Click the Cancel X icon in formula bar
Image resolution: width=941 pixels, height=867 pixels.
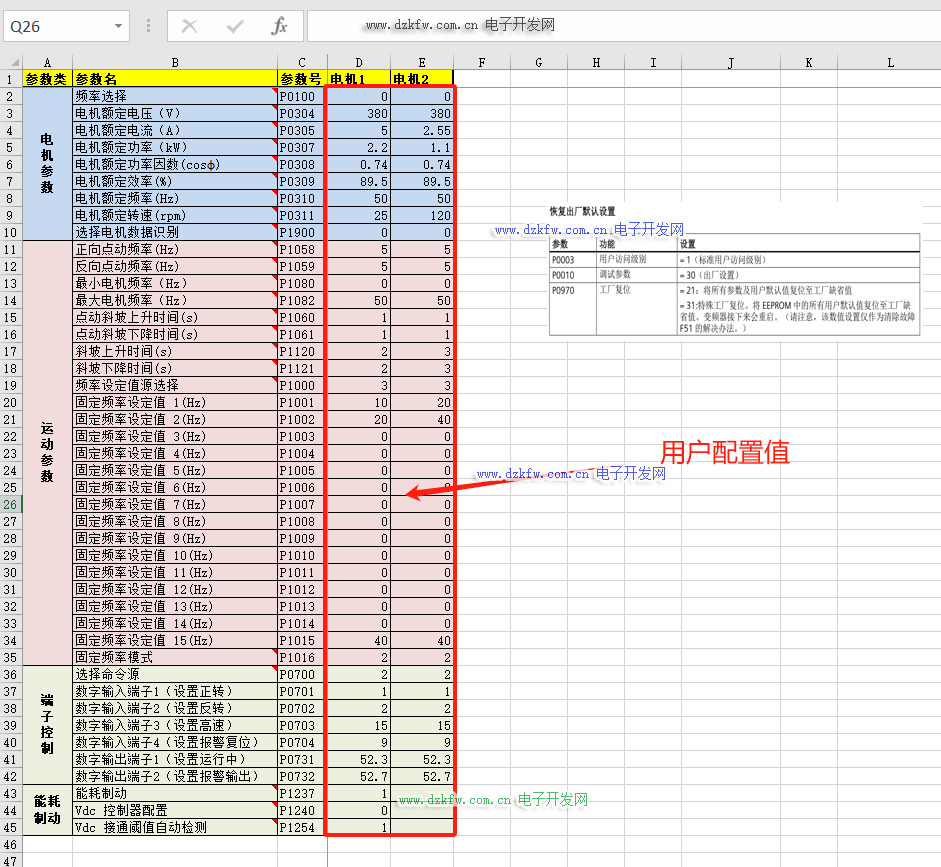coord(189,27)
